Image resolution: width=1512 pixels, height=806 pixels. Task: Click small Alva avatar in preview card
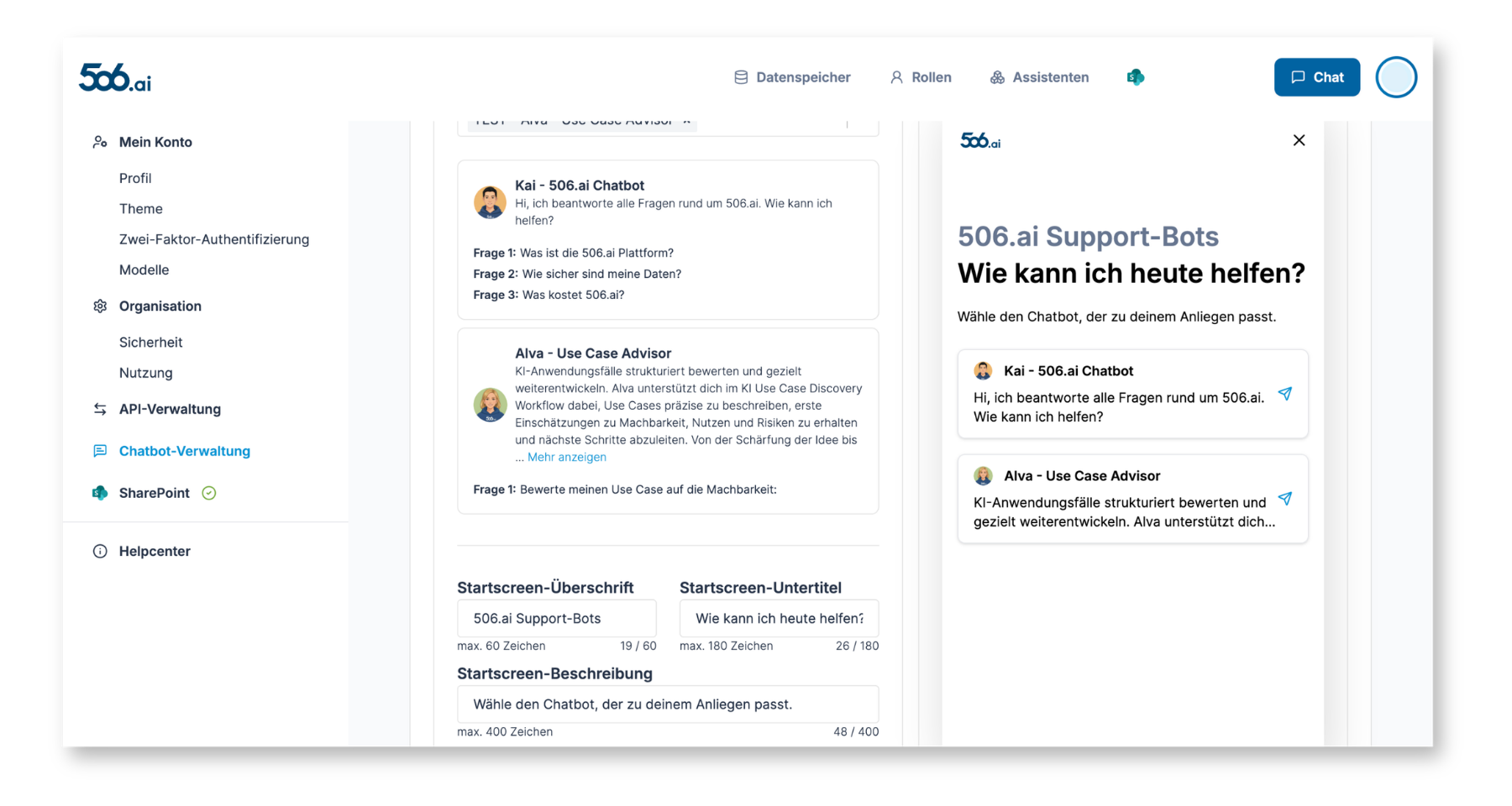click(983, 475)
